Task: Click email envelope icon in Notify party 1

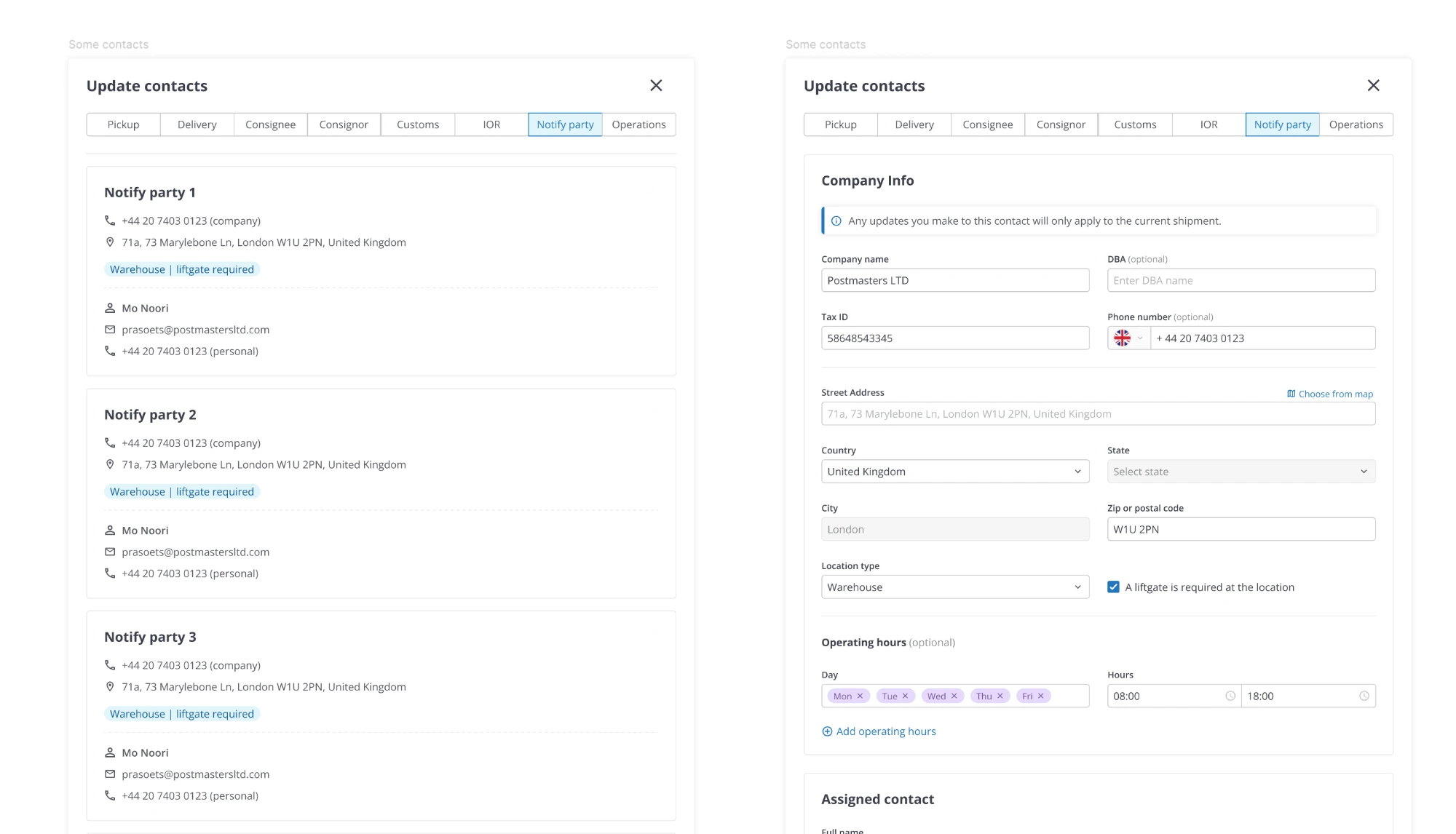Action: pyautogui.click(x=110, y=330)
